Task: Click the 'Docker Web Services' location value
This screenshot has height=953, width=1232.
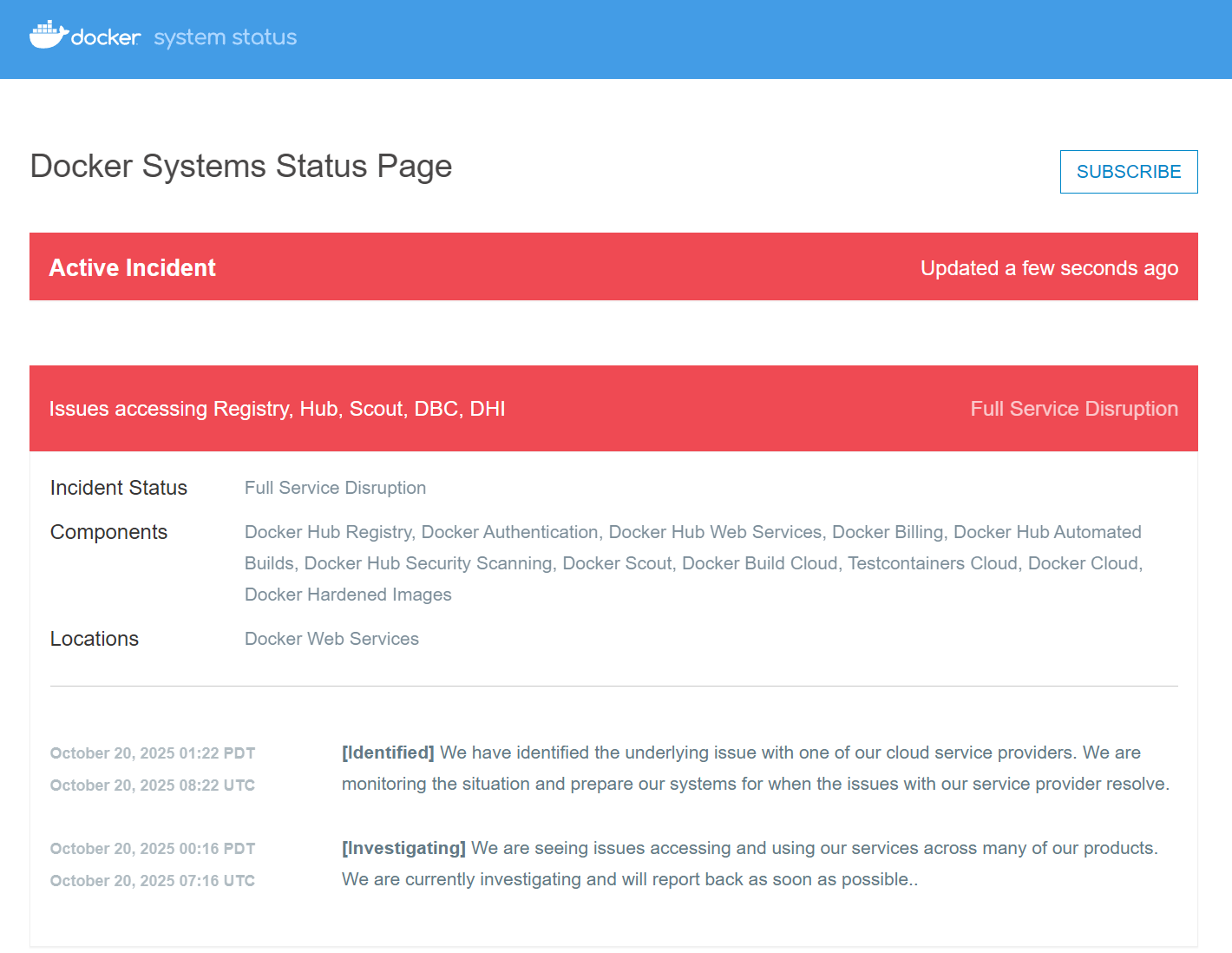Action: 331,639
